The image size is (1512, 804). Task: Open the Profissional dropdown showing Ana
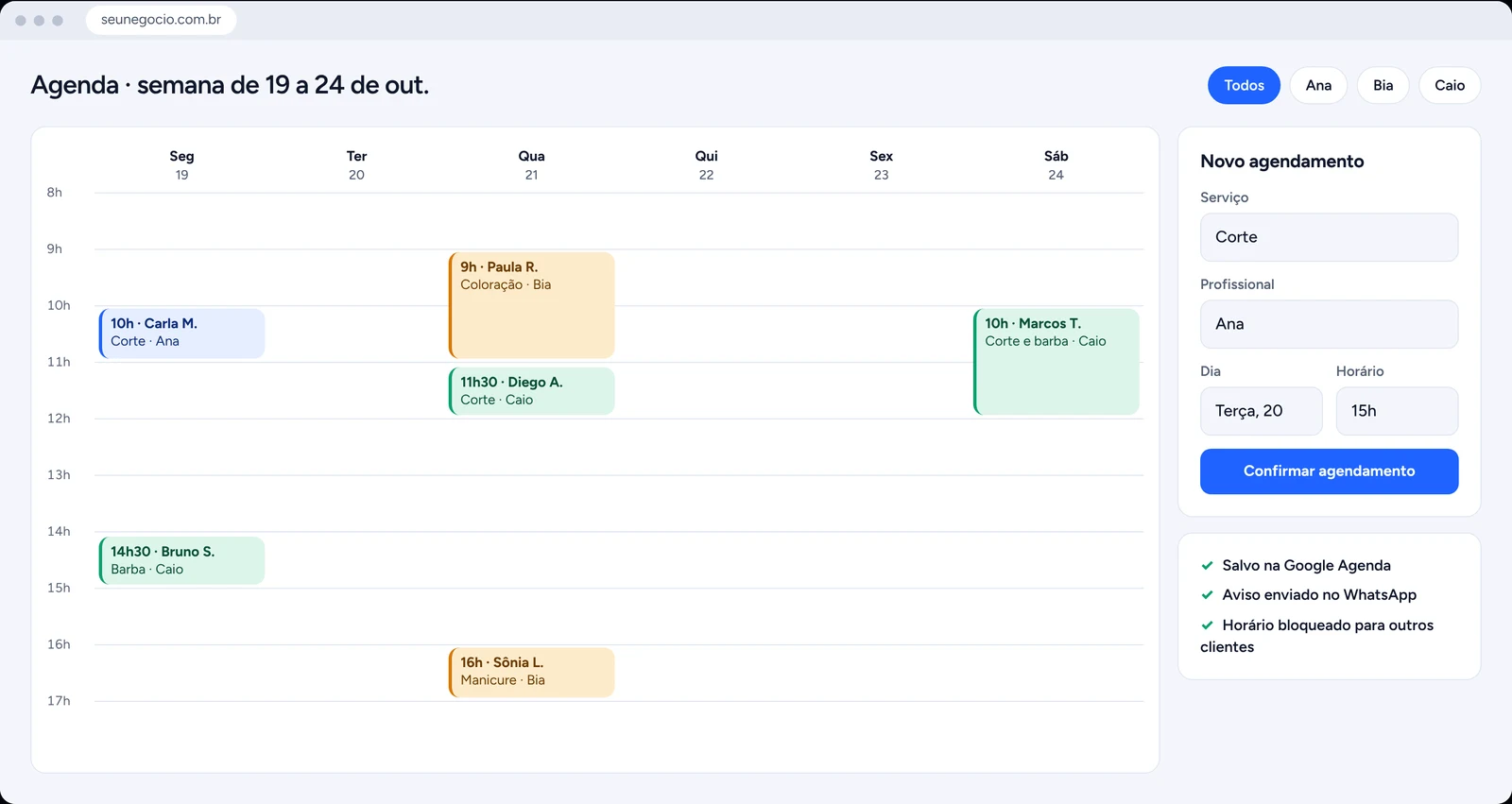[x=1329, y=324]
